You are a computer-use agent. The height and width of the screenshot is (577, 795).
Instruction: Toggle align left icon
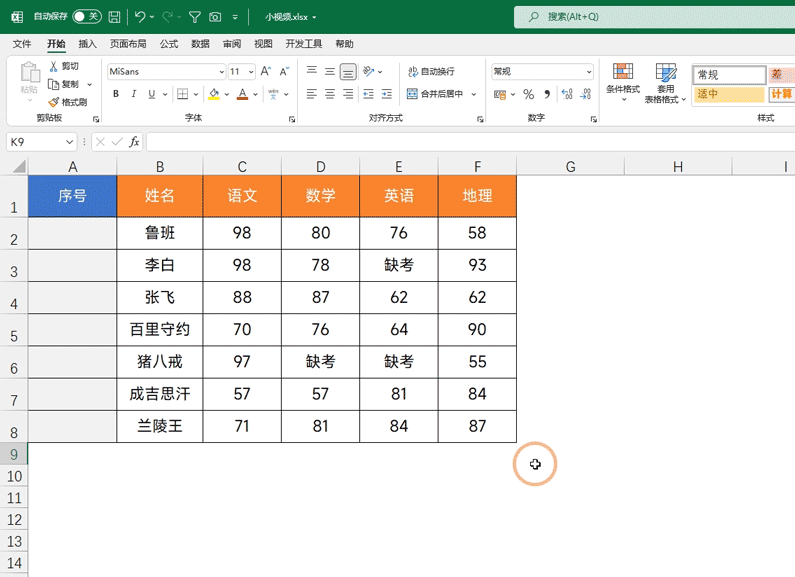click(312, 94)
